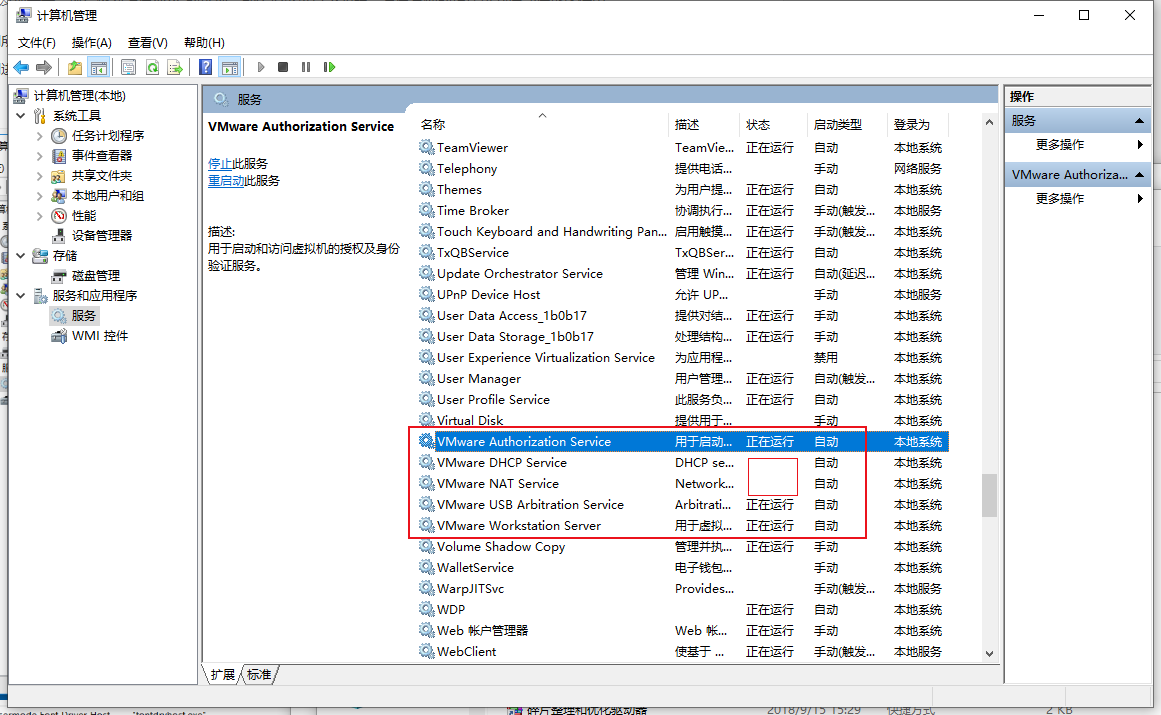Expand the 性能 node arrow
1161x715 pixels.
tap(40, 215)
